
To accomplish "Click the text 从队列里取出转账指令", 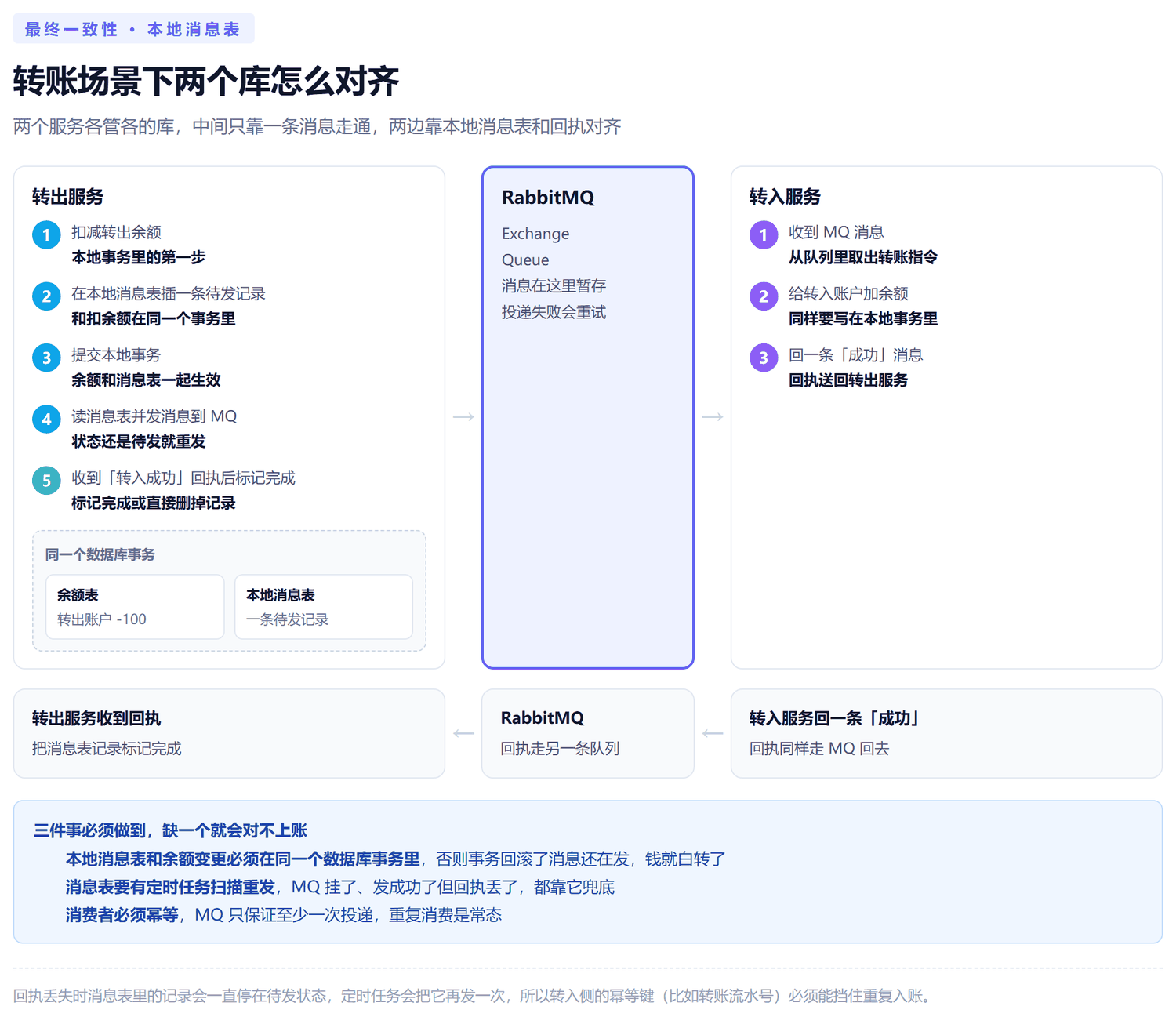I will tap(863, 257).
